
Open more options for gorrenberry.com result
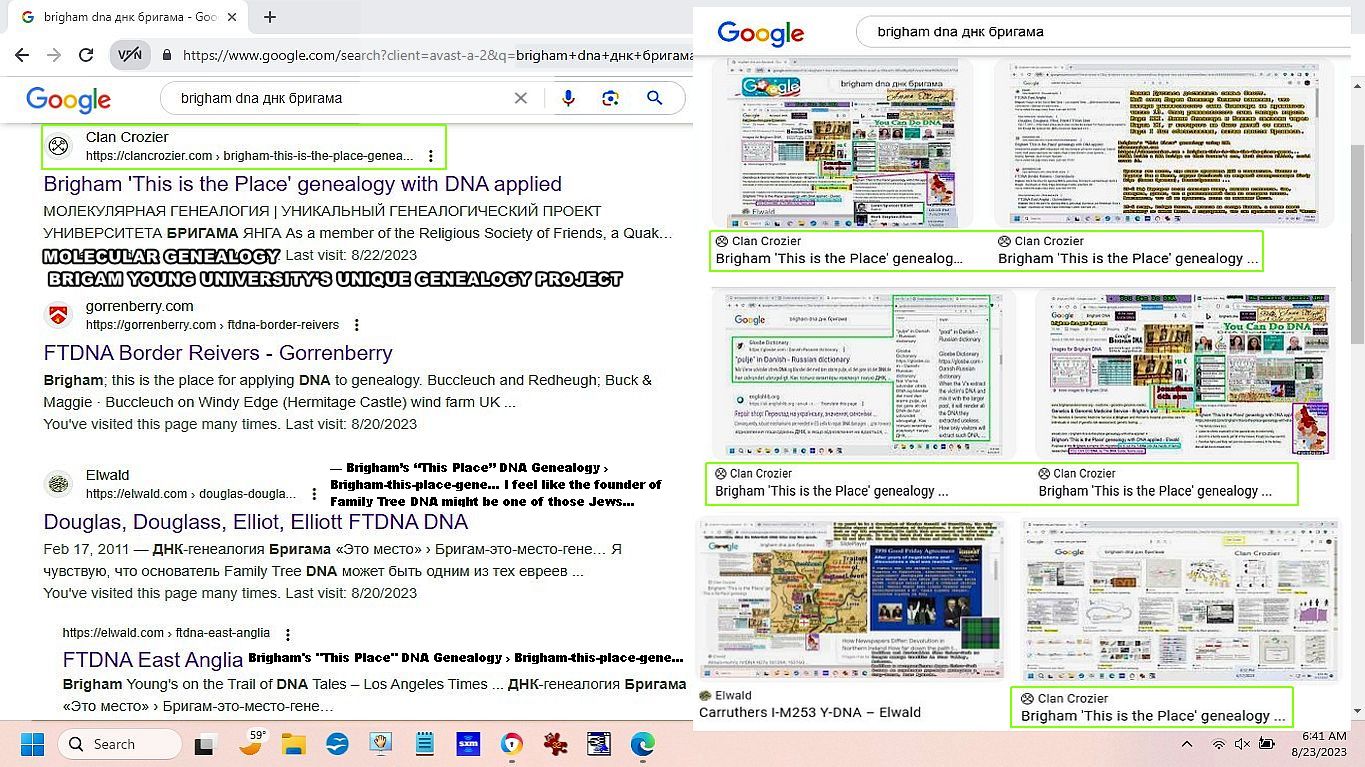pos(357,325)
